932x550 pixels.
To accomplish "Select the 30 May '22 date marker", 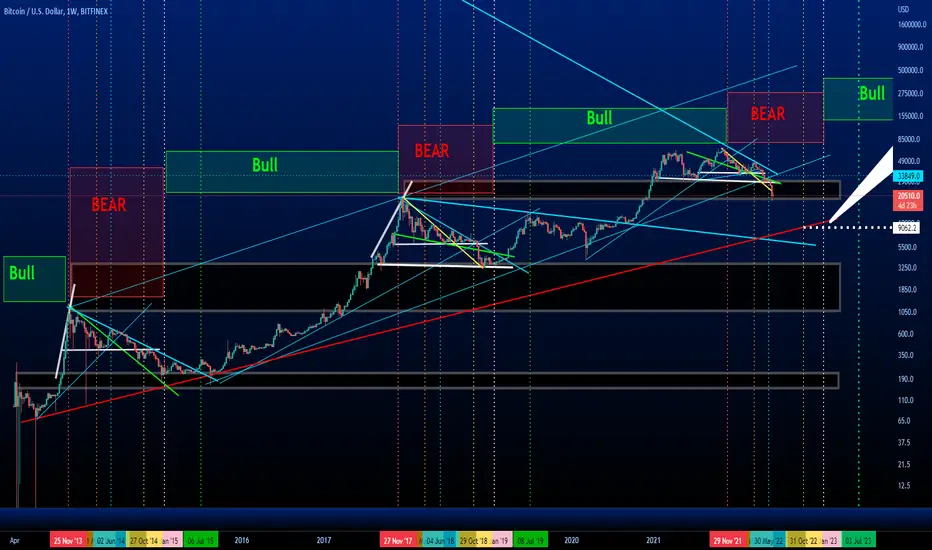I will click(769, 540).
